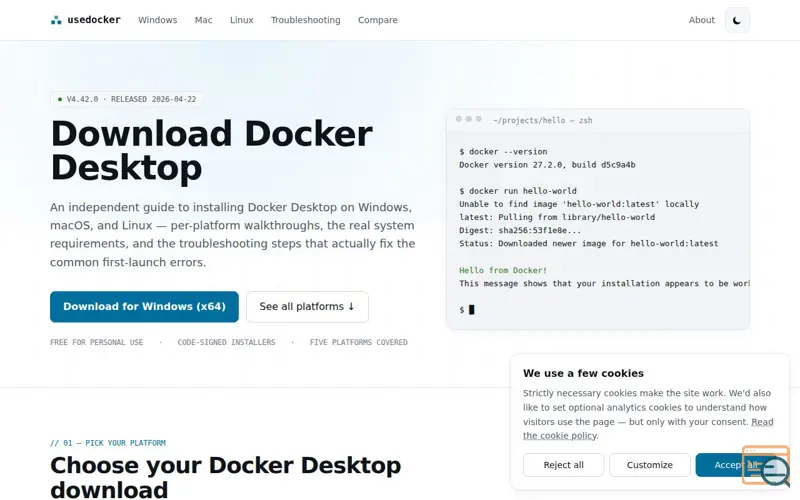Toggle dark mode with the moon icon
Screen dimensions: 800x500
(x=737, y=20)
